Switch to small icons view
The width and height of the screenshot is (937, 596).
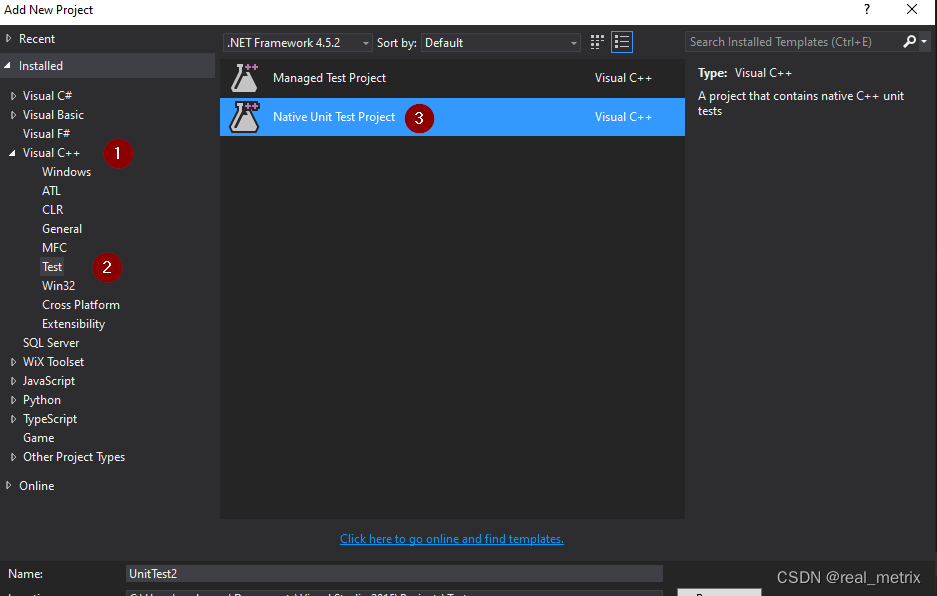596,42
